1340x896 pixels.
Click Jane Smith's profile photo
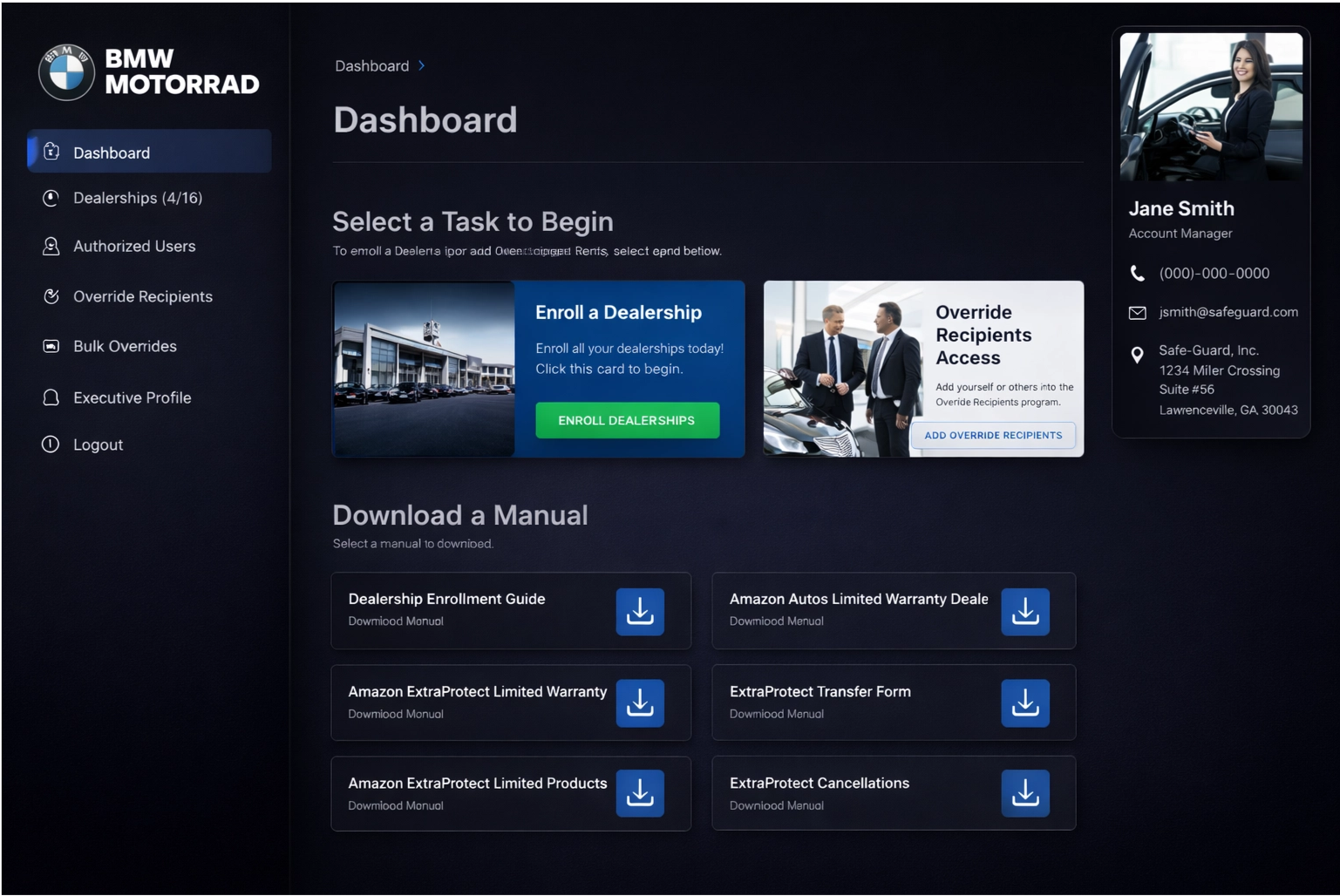point(1210,106)
